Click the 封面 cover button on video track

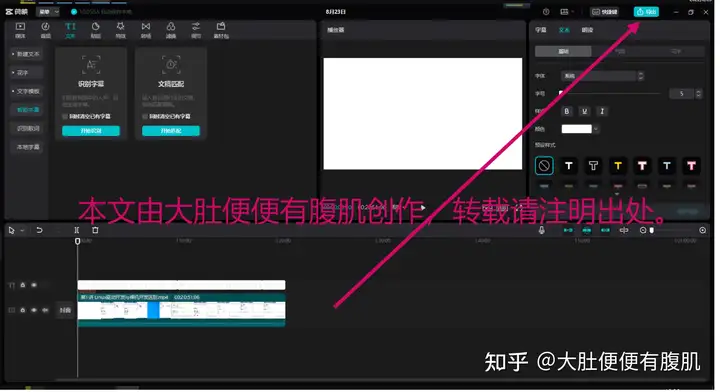[65, 310]
